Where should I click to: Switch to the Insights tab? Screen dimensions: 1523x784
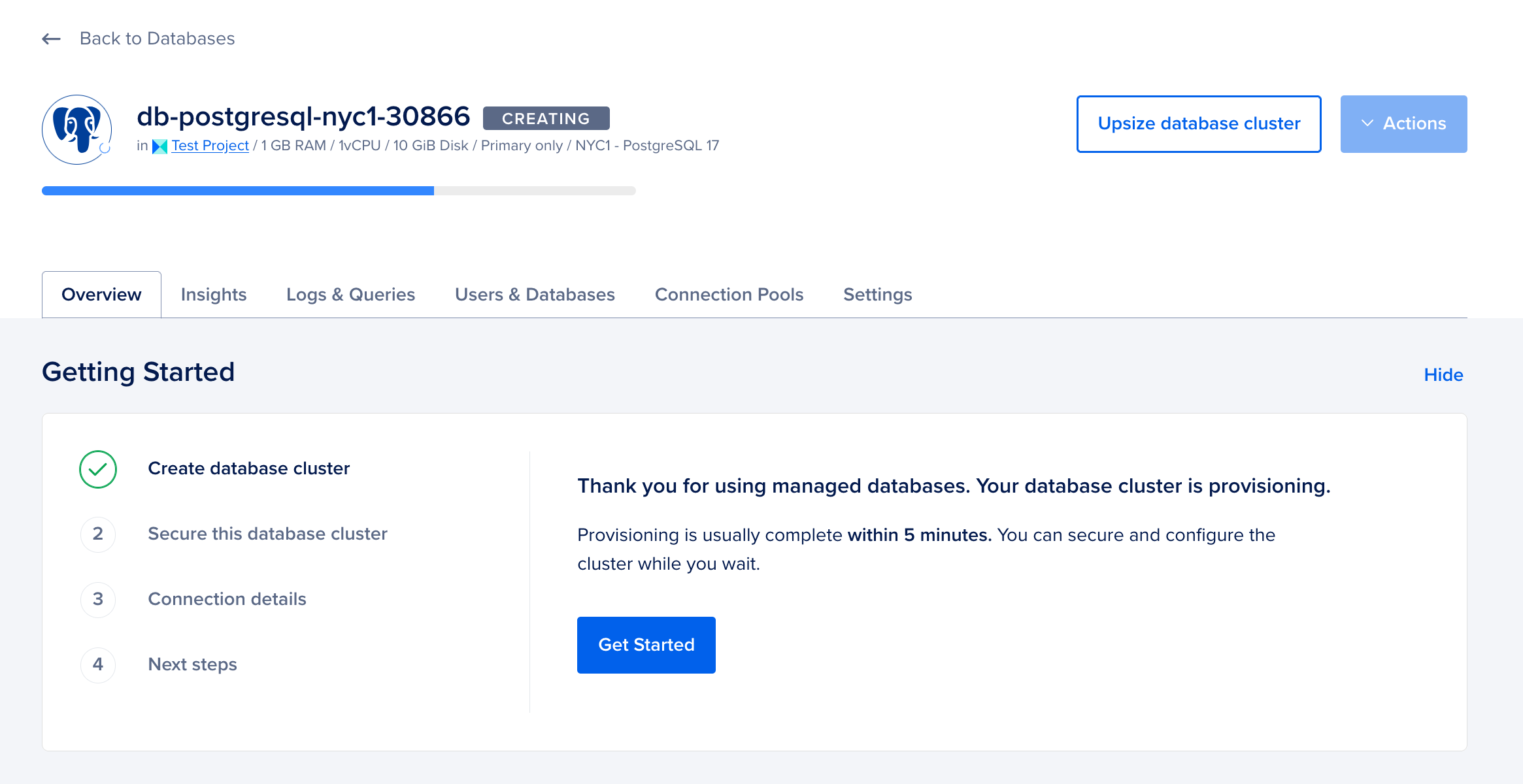click(x=214, y=295)
